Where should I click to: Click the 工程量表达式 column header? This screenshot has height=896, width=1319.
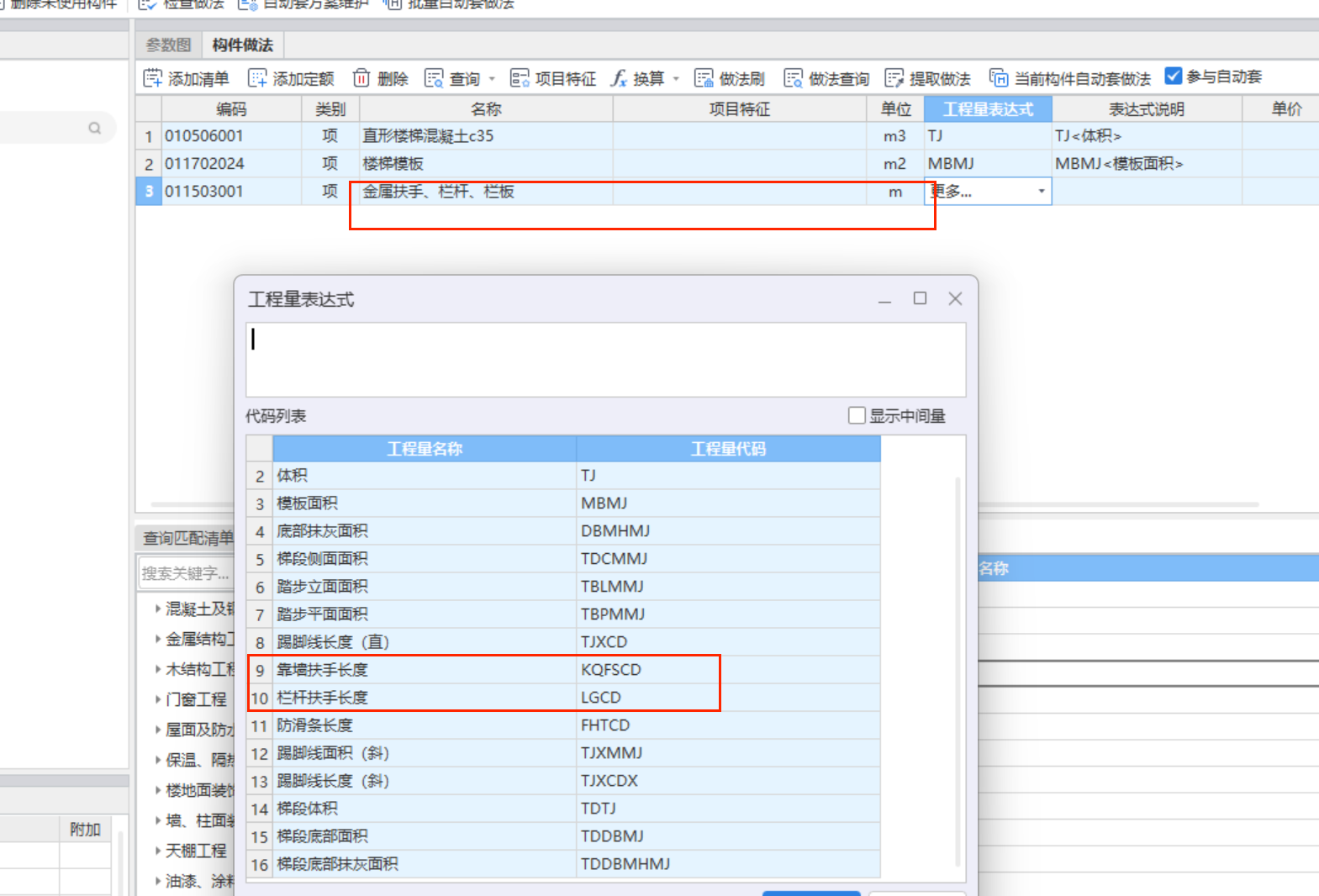[x=988, y=109]
